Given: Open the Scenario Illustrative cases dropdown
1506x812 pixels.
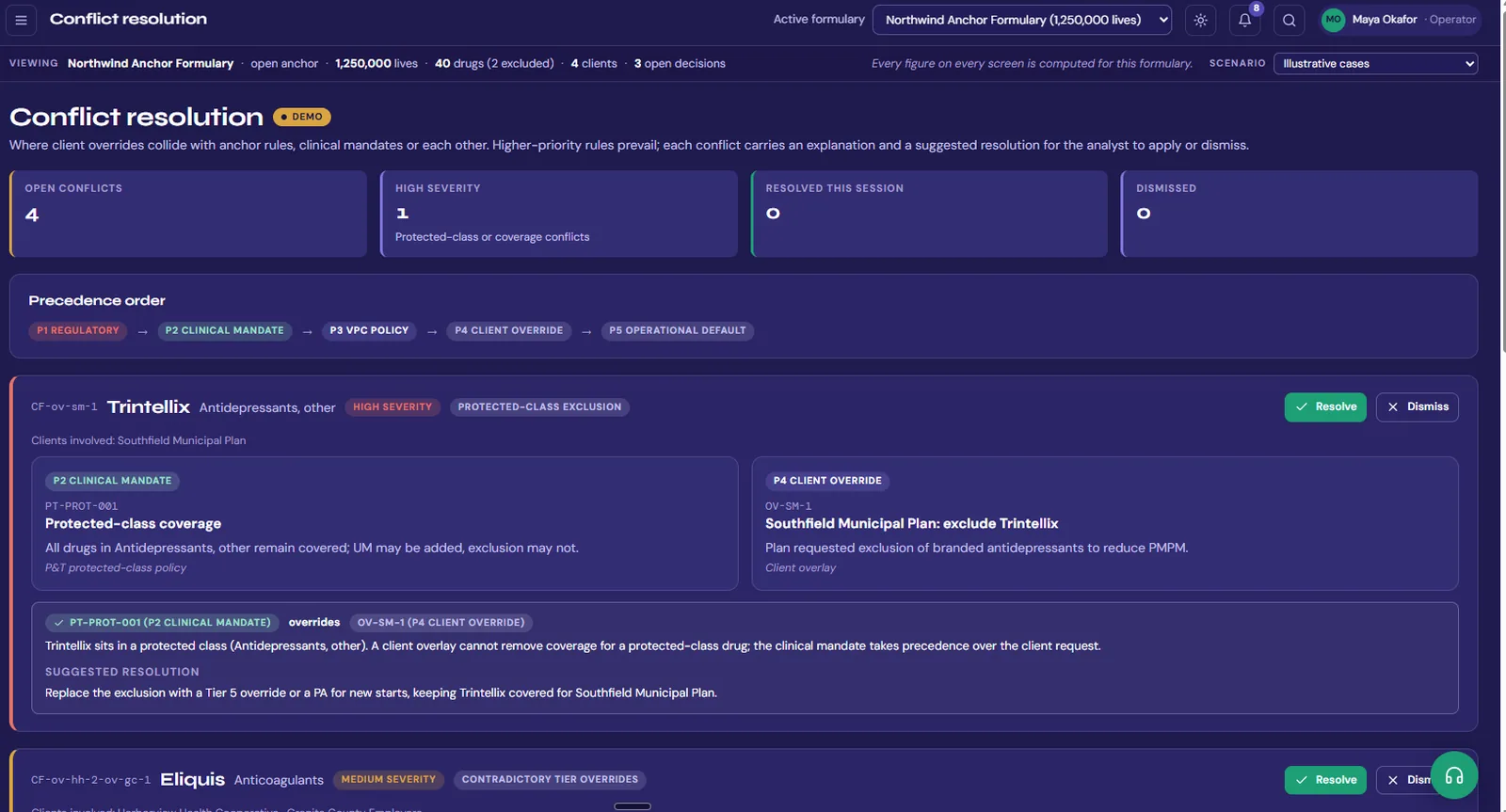Looking at the screenshot, I should (1375, 63).
